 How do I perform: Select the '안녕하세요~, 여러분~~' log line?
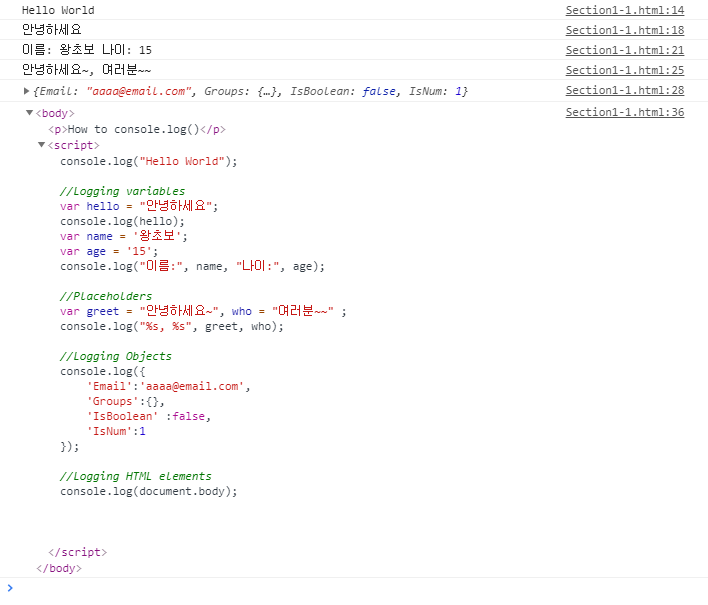(x=86, y=70)
